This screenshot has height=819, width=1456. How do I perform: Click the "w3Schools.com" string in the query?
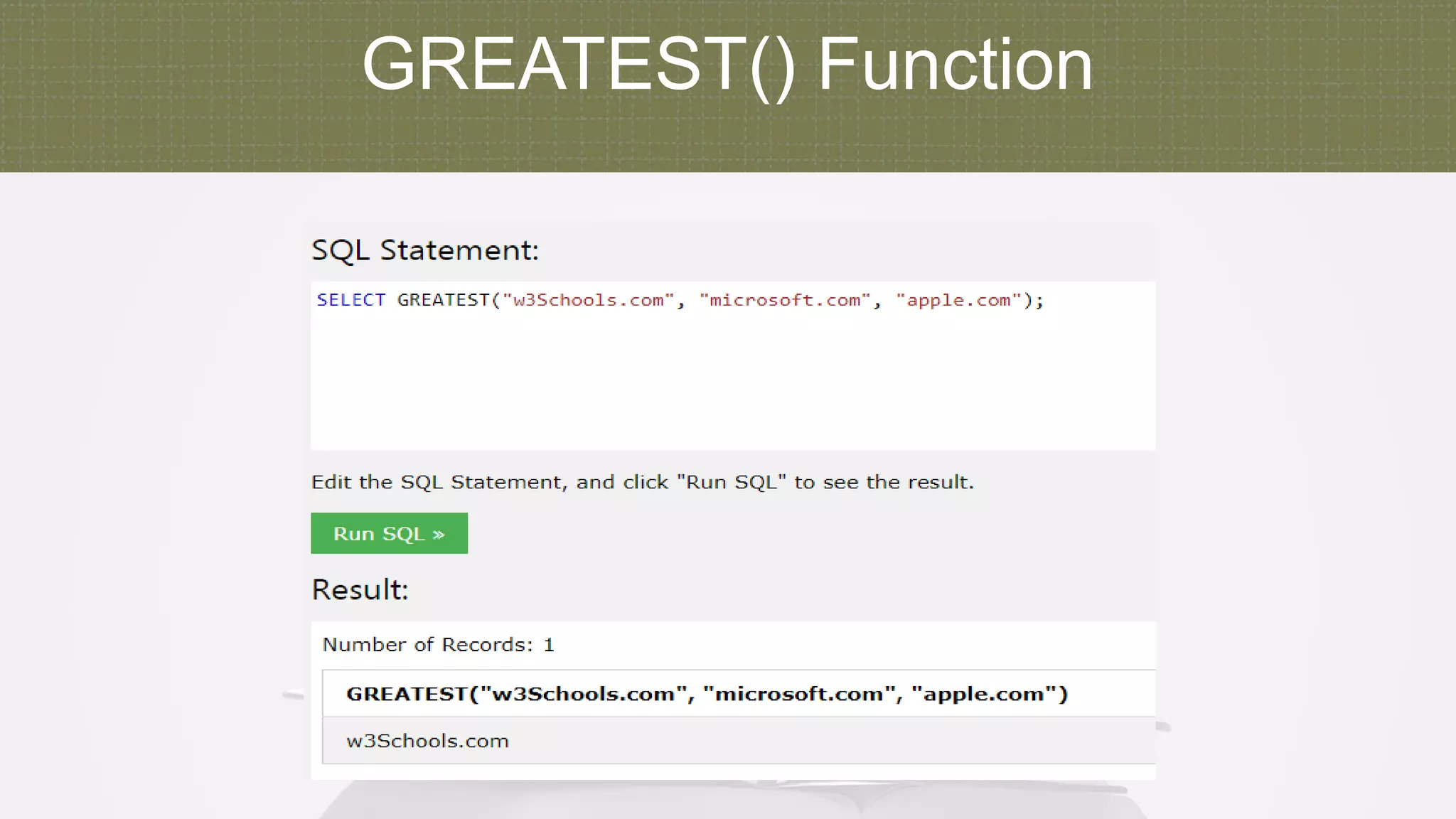(589, 300)
